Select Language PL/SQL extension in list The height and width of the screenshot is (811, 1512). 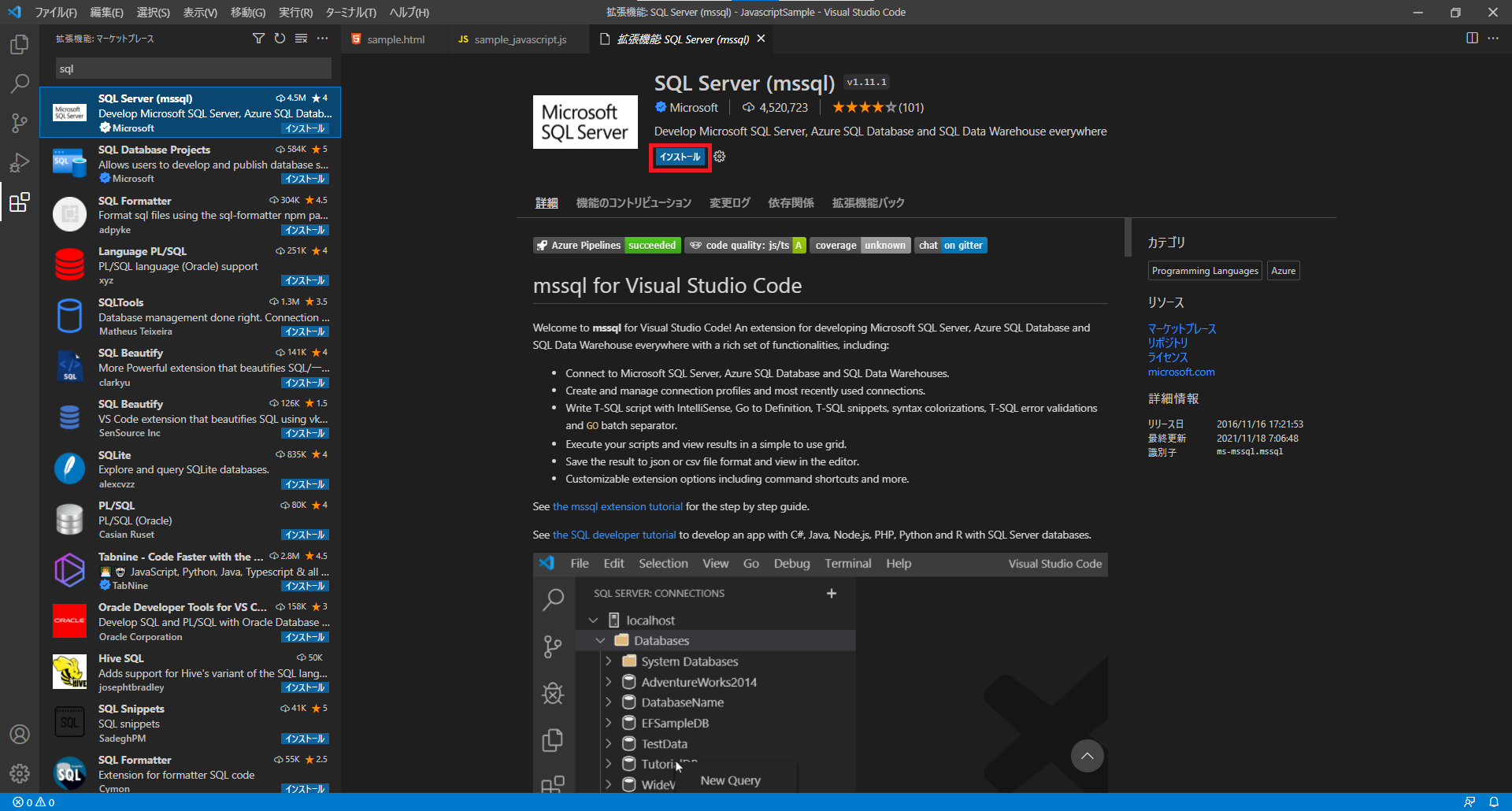click(x=190, y=265)
